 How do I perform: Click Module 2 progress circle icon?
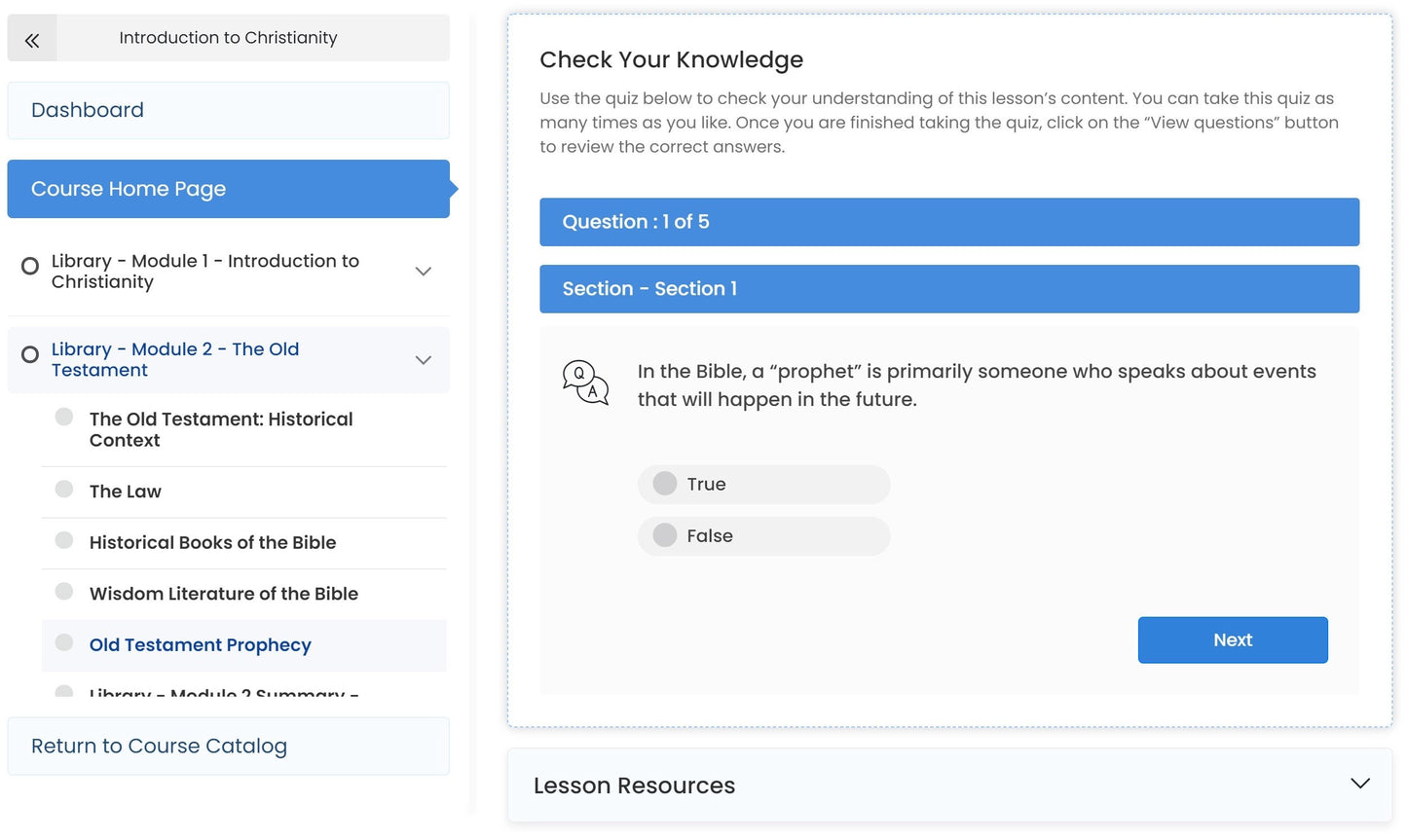[30, 354]
